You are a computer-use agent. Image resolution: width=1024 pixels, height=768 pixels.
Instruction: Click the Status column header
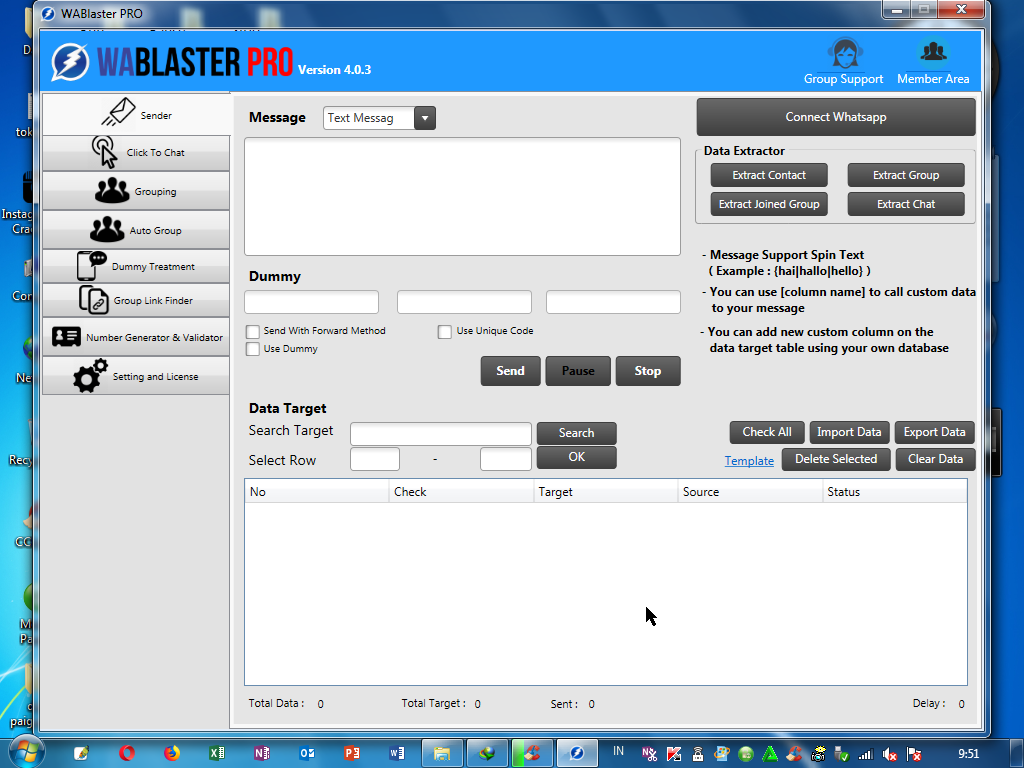(895, 492)
